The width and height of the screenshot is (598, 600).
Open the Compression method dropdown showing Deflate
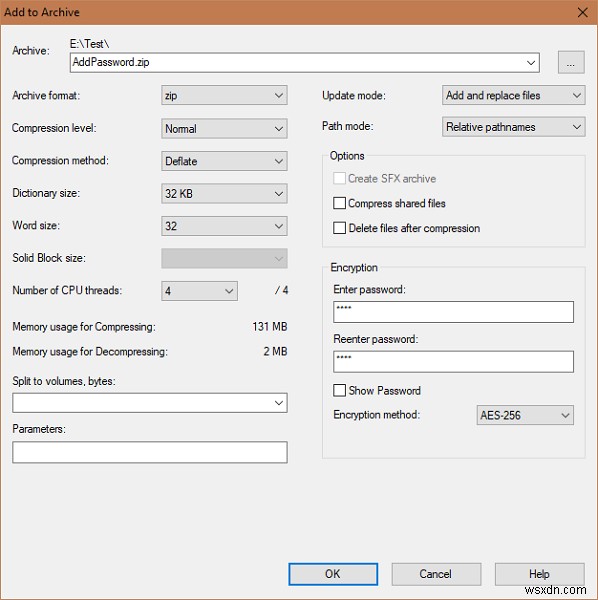tap(224, 161)
